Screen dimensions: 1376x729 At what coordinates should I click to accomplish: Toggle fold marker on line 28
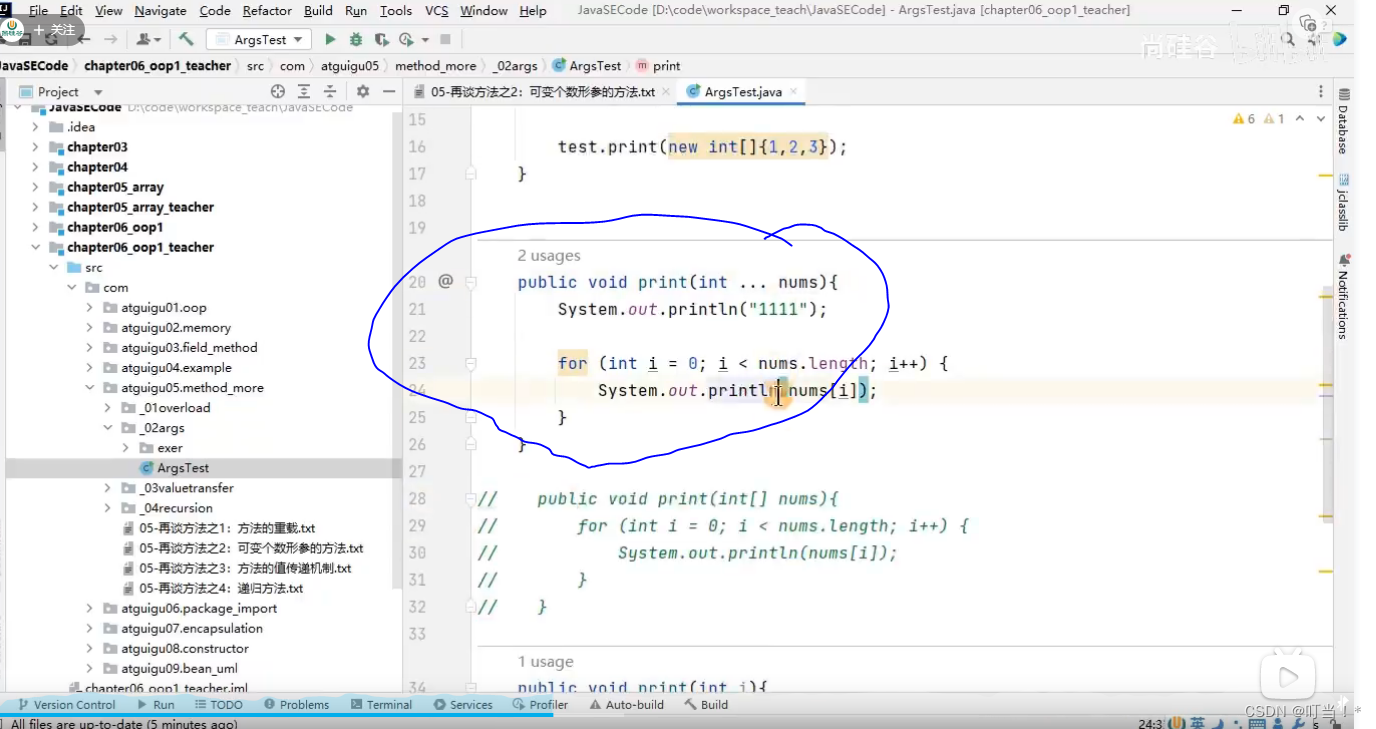(471, 499)
